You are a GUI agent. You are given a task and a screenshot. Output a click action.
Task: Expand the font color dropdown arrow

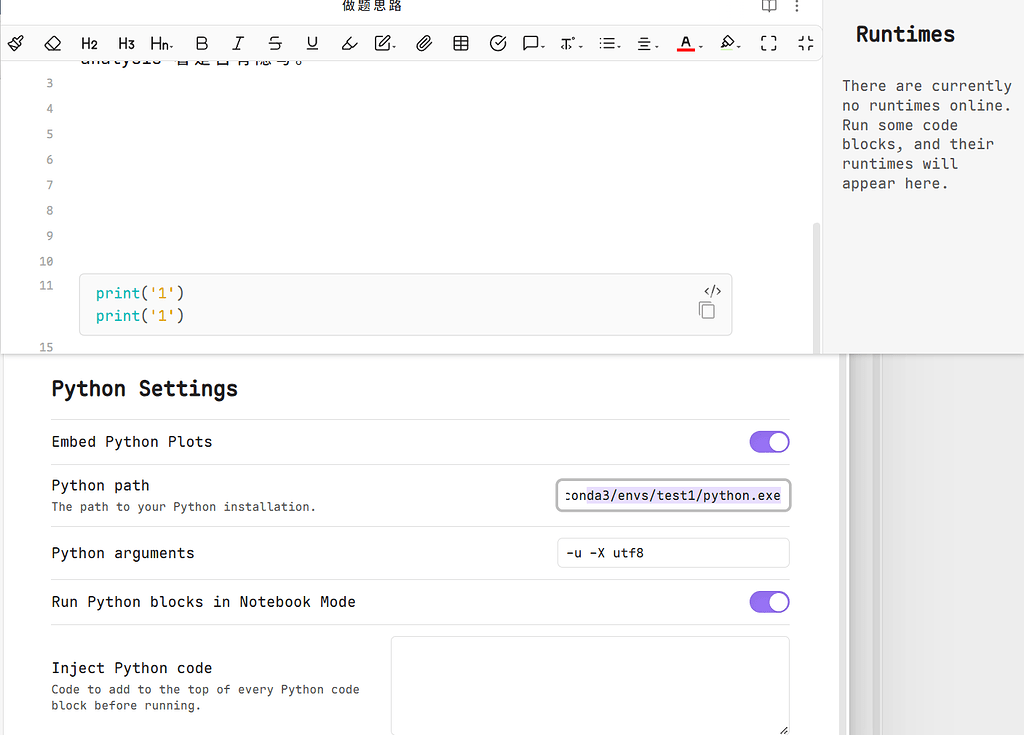pos(701,46)
